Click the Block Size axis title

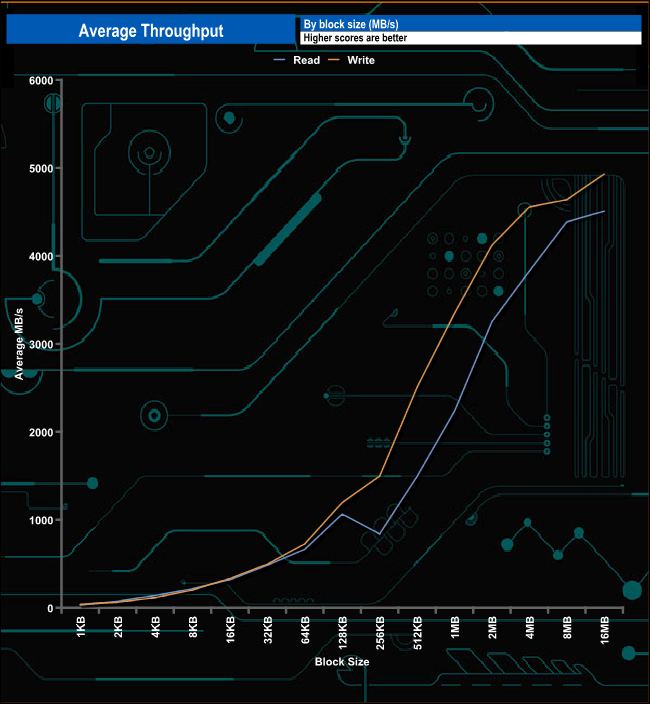[342, 662]
